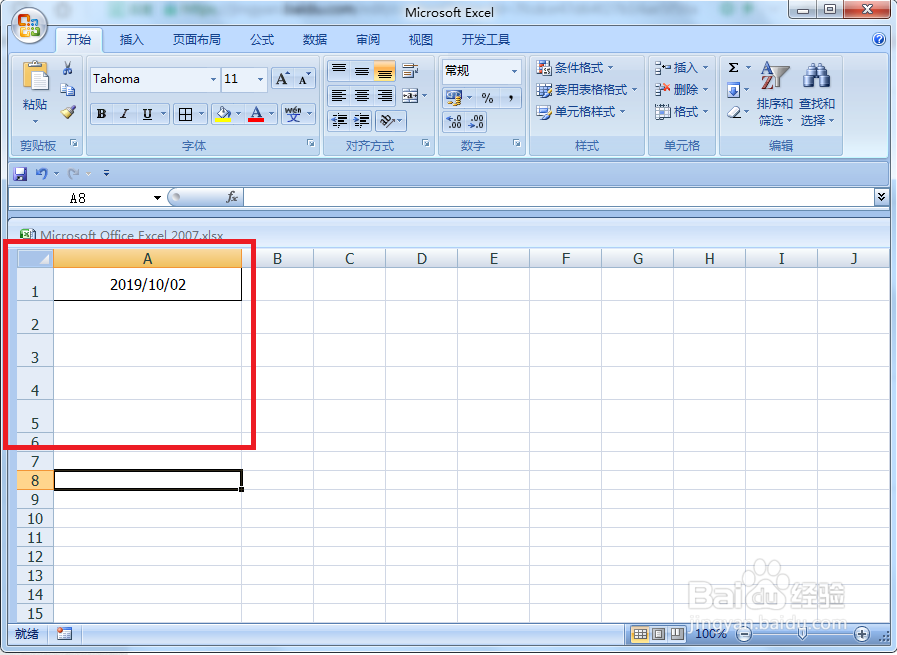Open the 开发工具 tab

pos(486,39)
